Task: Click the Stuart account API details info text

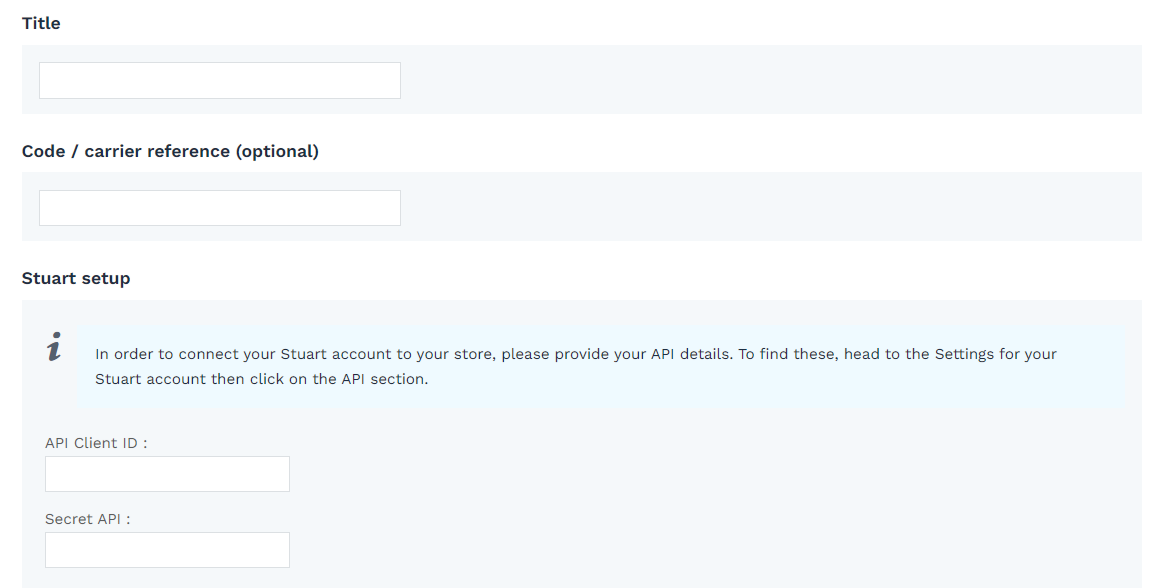Action: (576, 366)
